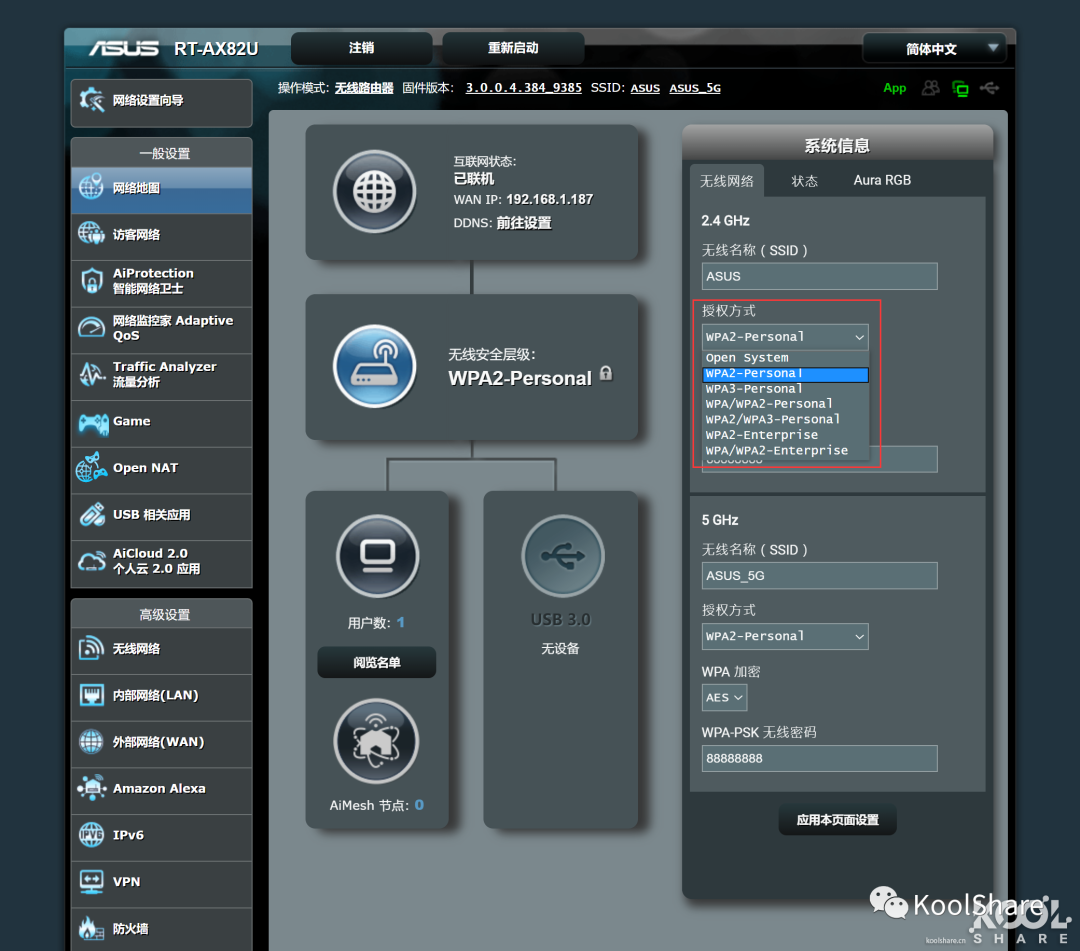Click the App link in top bar
1080x951 pixels.
pyautogui.click(x=895, y=88)
